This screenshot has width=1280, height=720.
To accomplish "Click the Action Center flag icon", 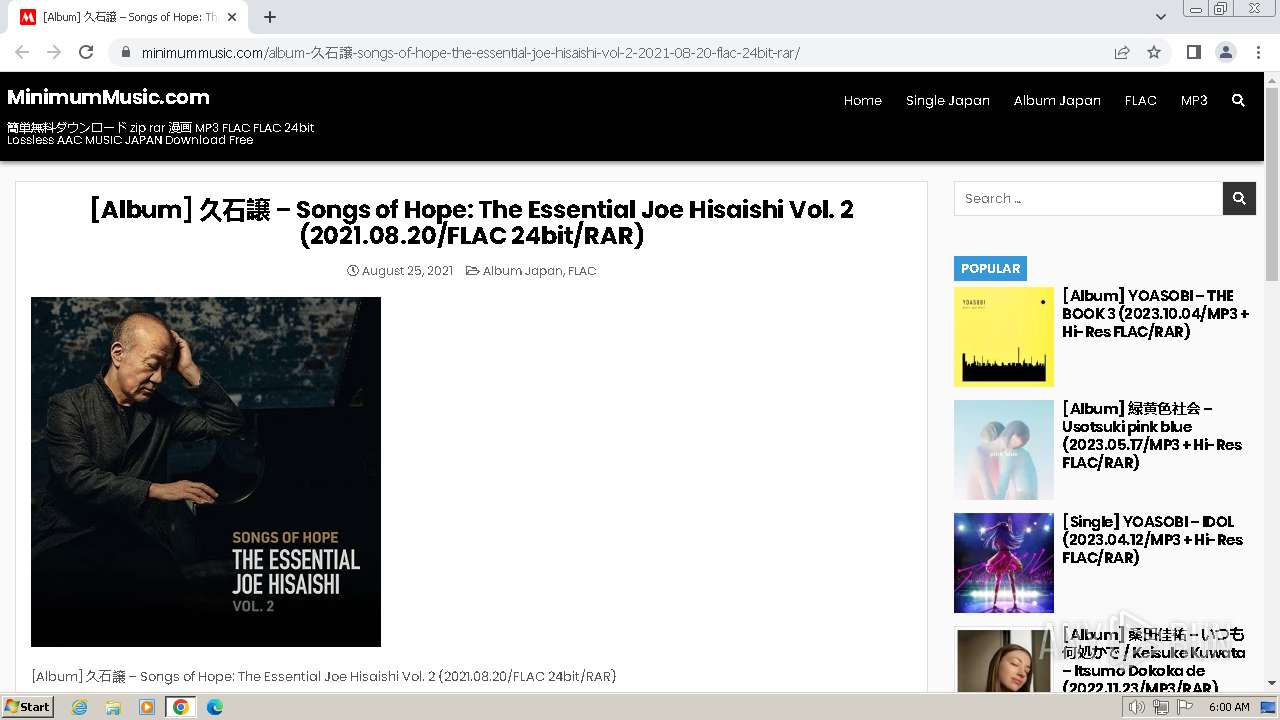I will tap(1185, 707).
